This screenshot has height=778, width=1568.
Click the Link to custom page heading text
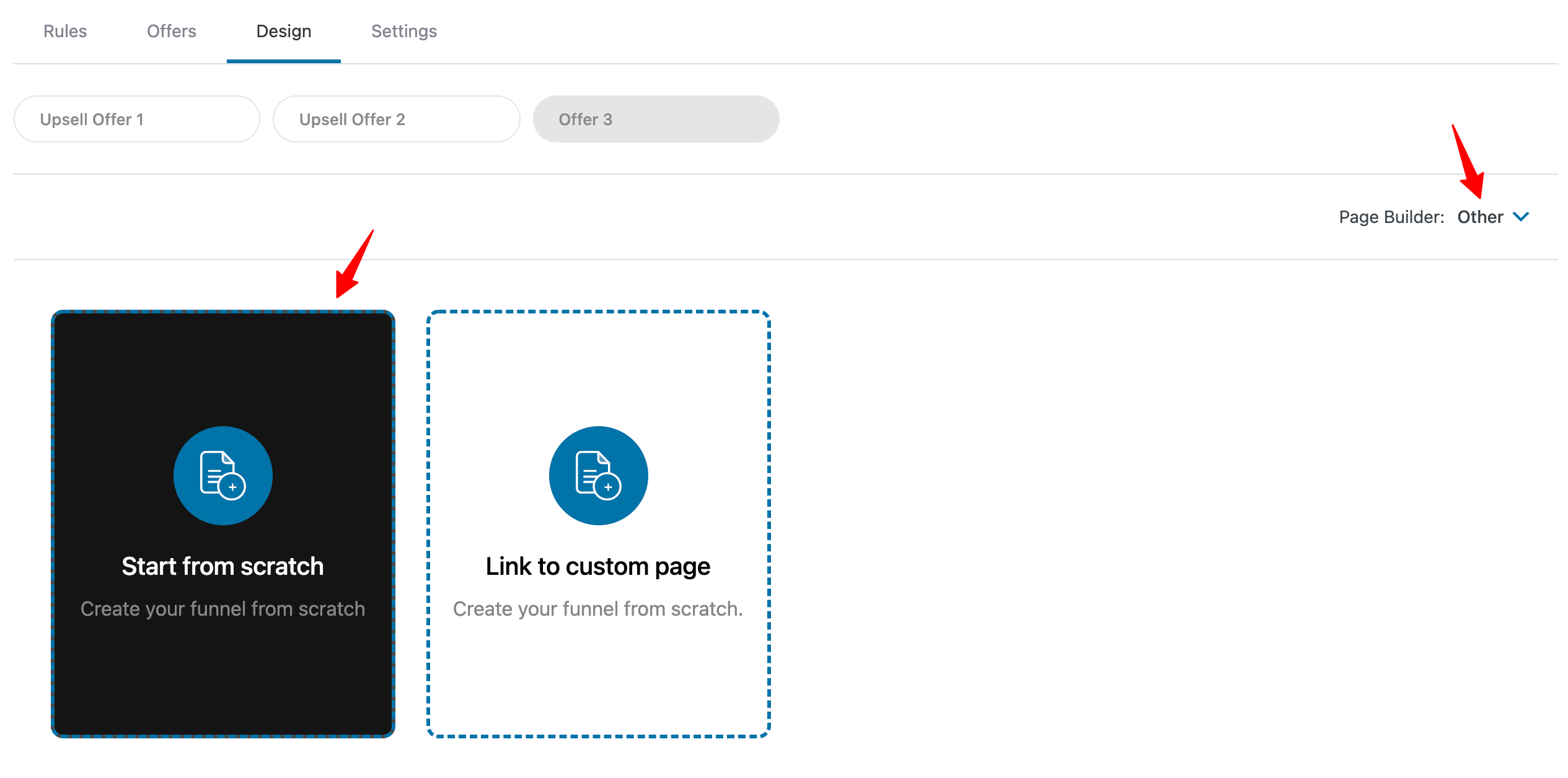click(598, 566)
